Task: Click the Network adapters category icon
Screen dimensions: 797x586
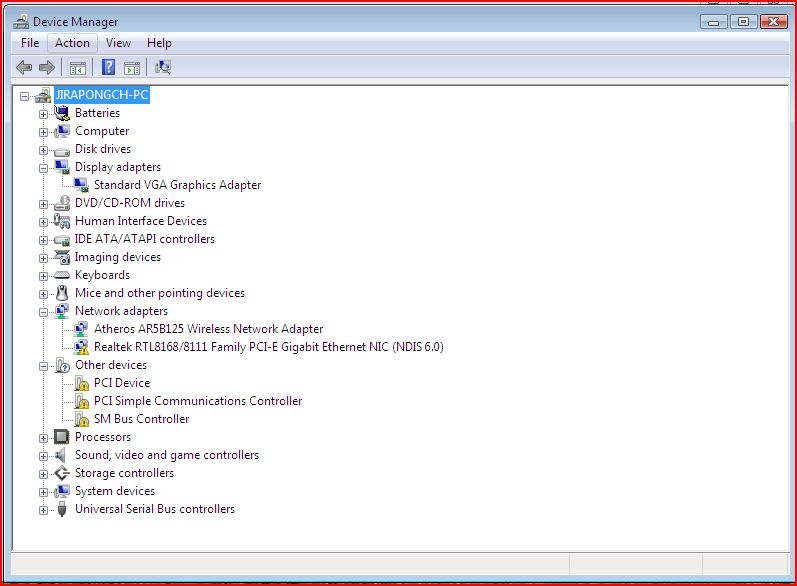Action: (62, 311)
